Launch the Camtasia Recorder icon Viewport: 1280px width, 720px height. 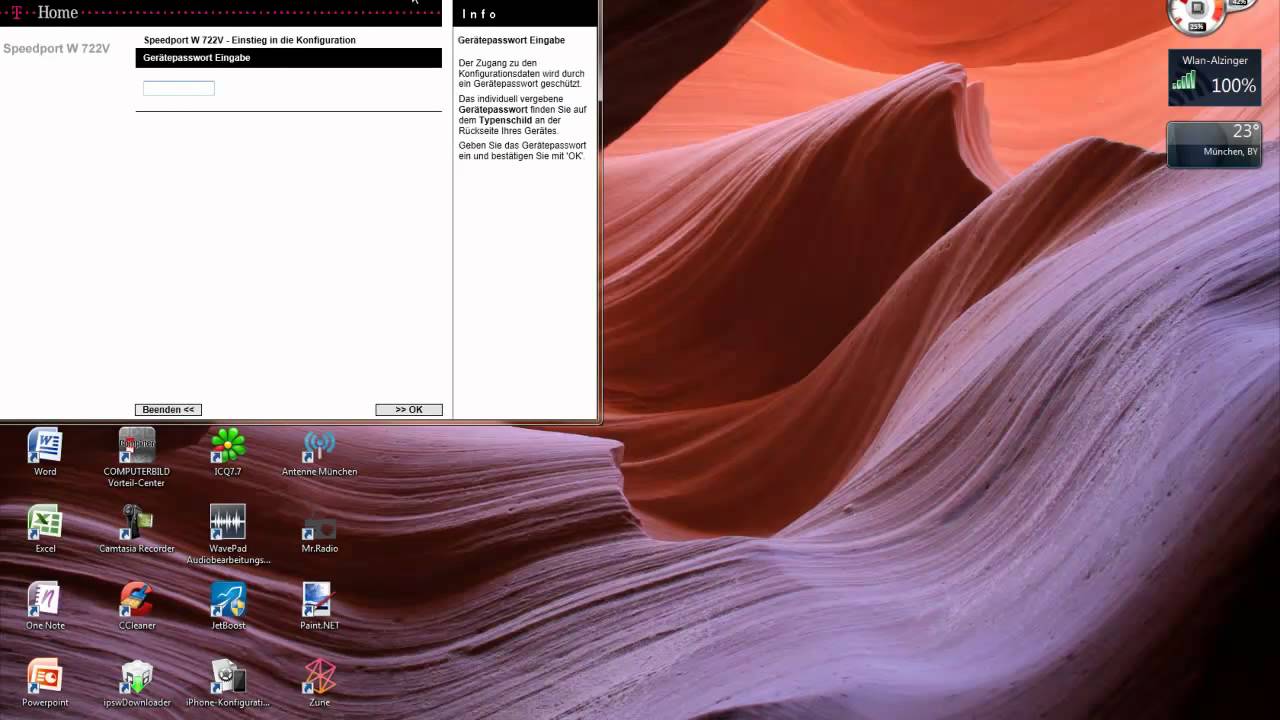(137, 529)
